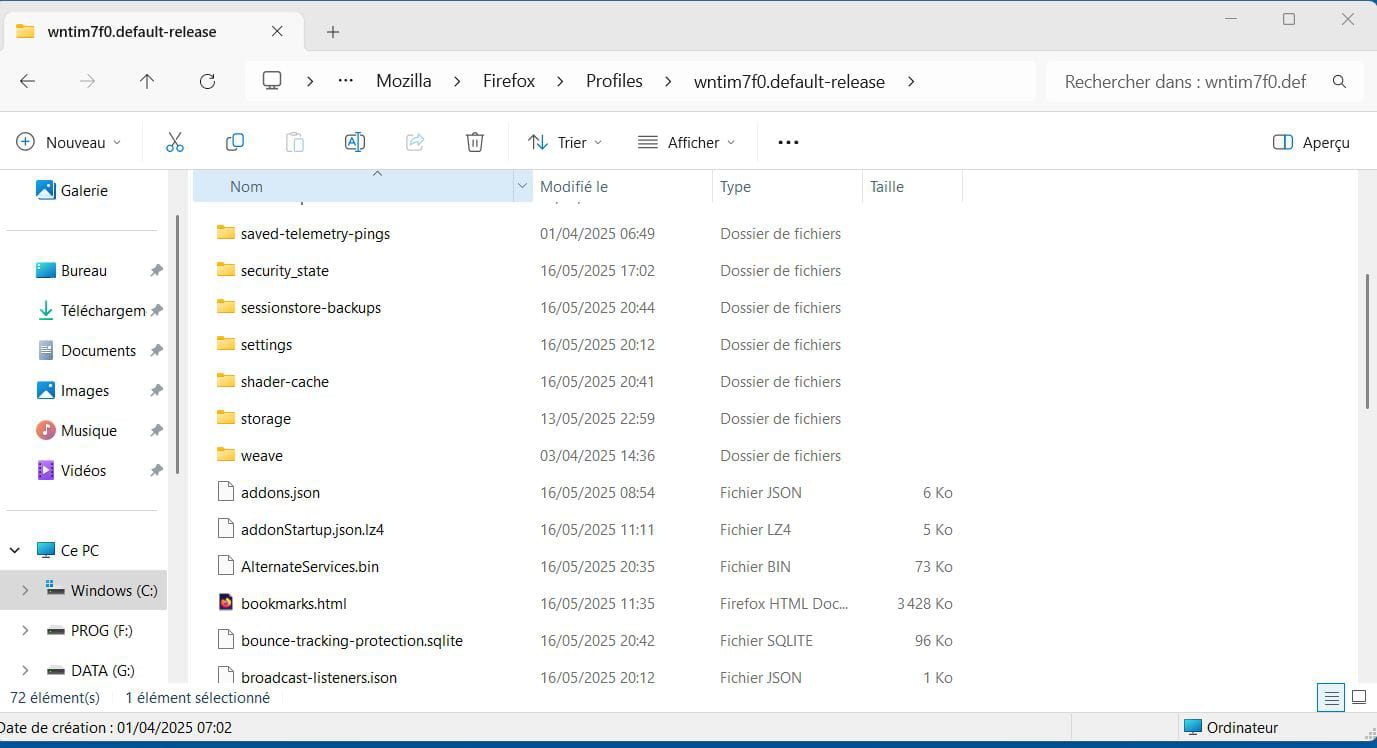Switch to details view in status bar
1377x748 pixels.
(x=1331, y=697)
